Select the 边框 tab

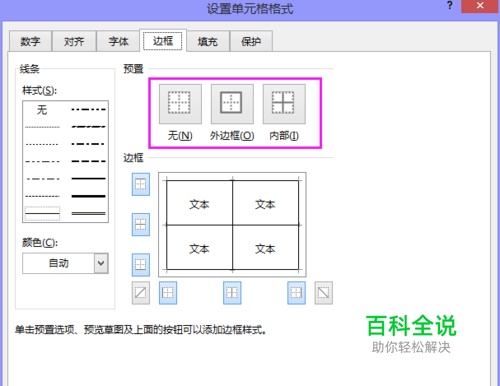tap(163, 41)
